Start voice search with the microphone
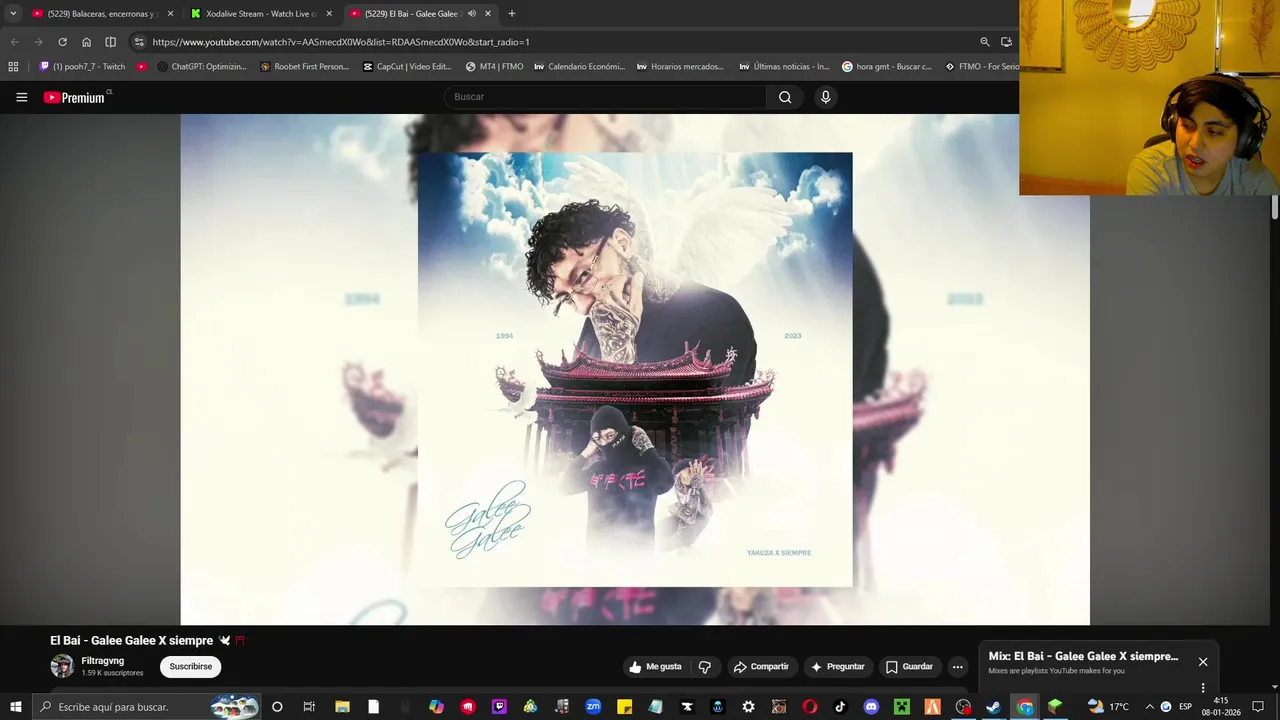 tap(825, 97)
